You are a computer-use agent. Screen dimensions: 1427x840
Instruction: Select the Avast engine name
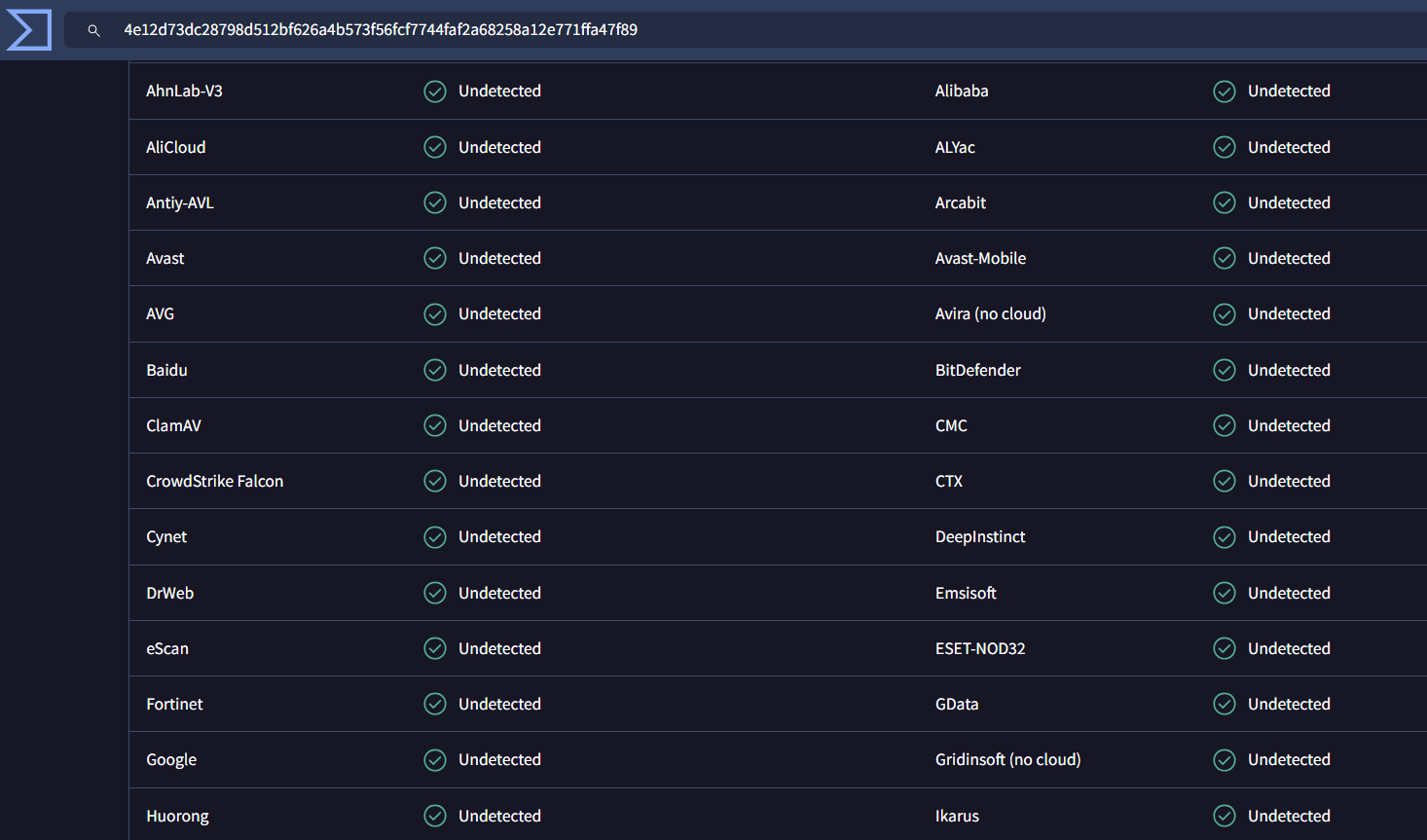[165, 259]
